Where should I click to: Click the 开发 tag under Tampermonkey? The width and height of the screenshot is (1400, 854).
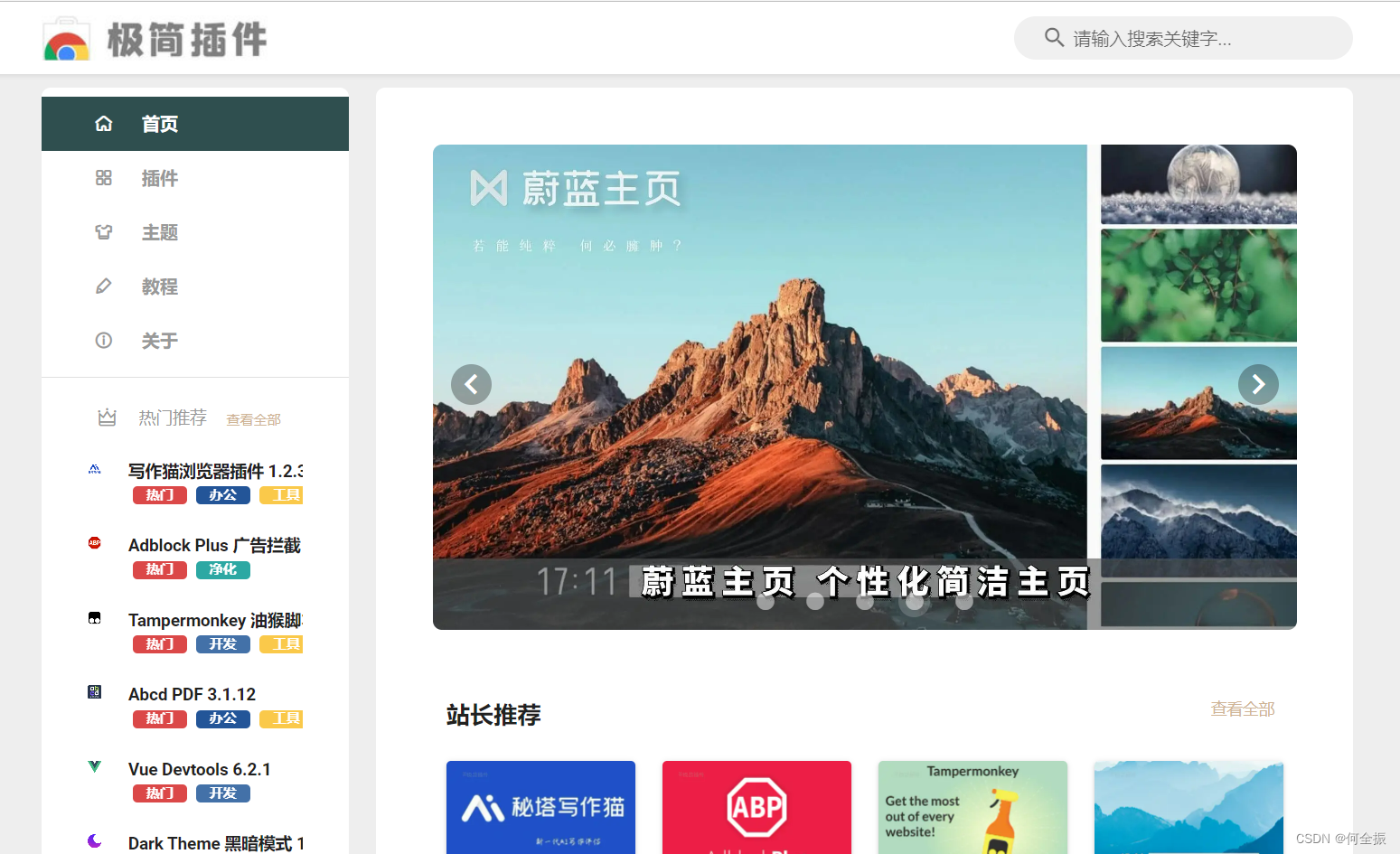pos(223,644)
